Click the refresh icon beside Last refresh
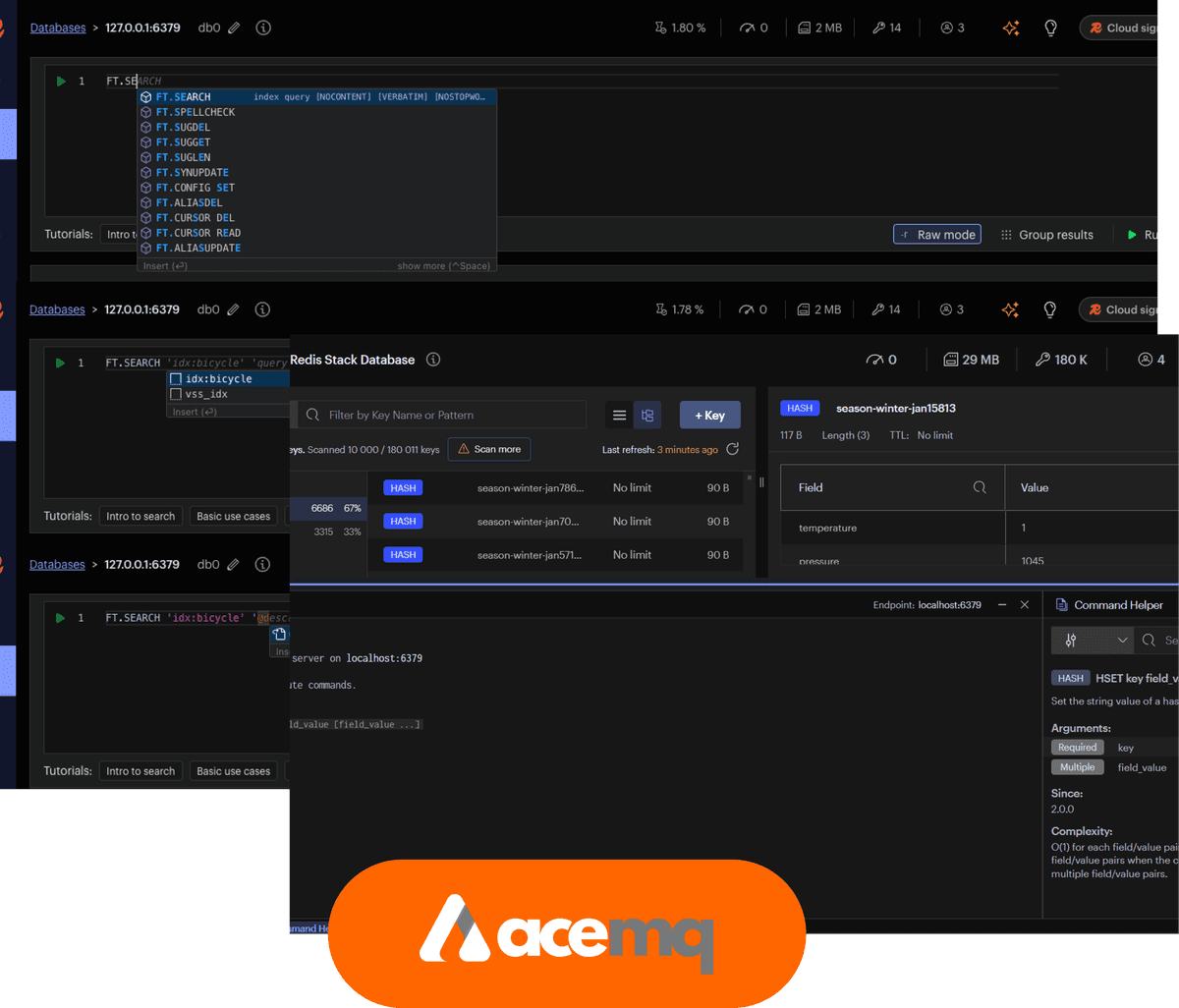The width and height of the screenshot is (1179, 1008). 732,449
